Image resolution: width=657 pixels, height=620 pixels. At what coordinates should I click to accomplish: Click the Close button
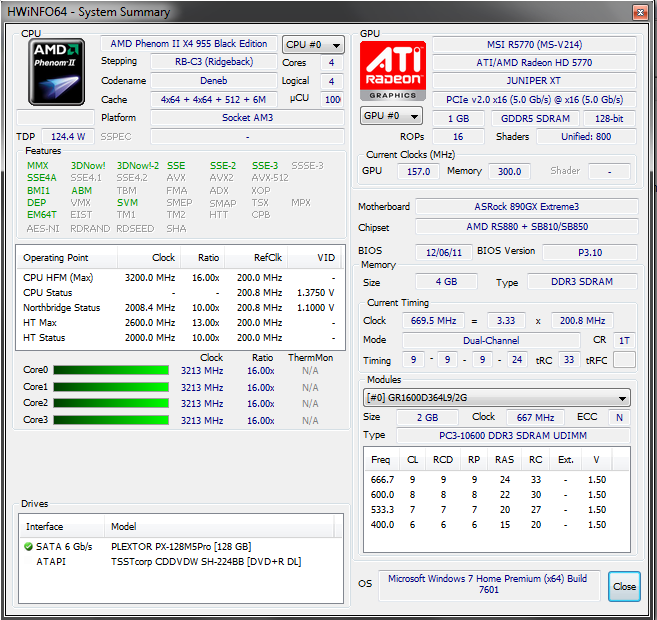624,586
